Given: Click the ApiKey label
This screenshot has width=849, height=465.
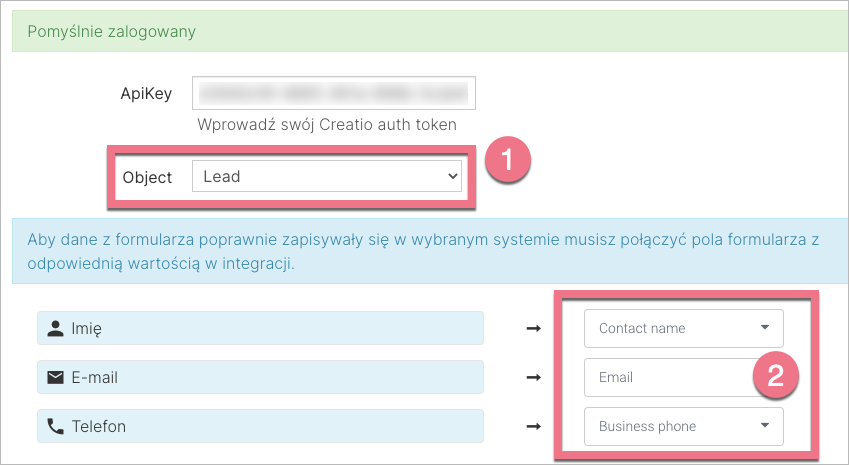Looking at the screenshot, I should coord(146,94).
